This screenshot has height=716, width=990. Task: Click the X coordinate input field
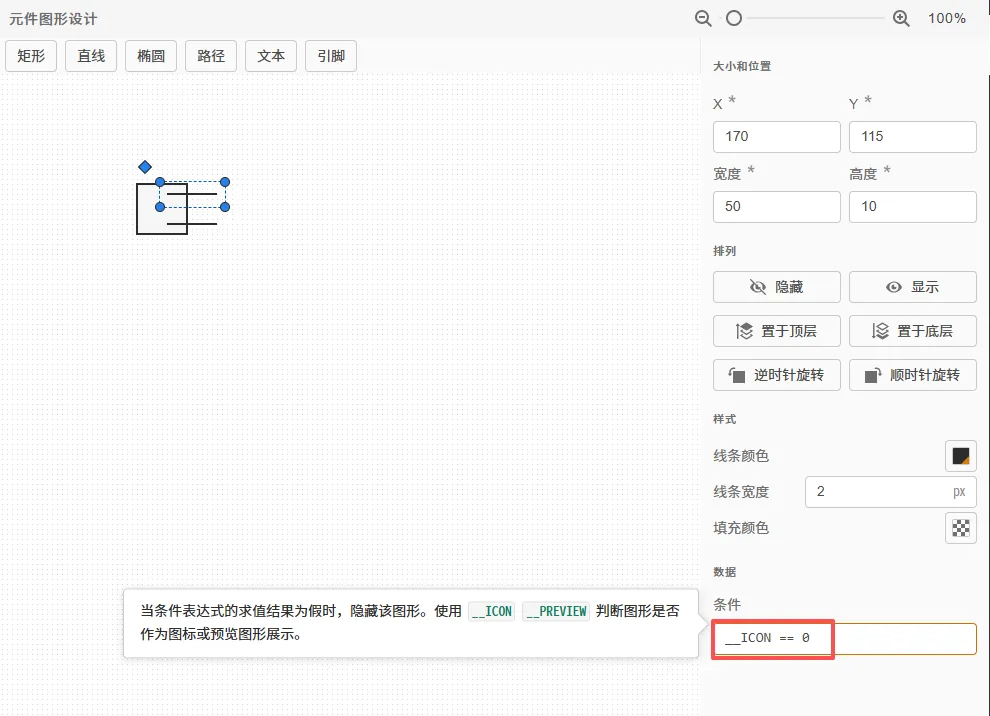pyautogui.click(x=776, y=136)
